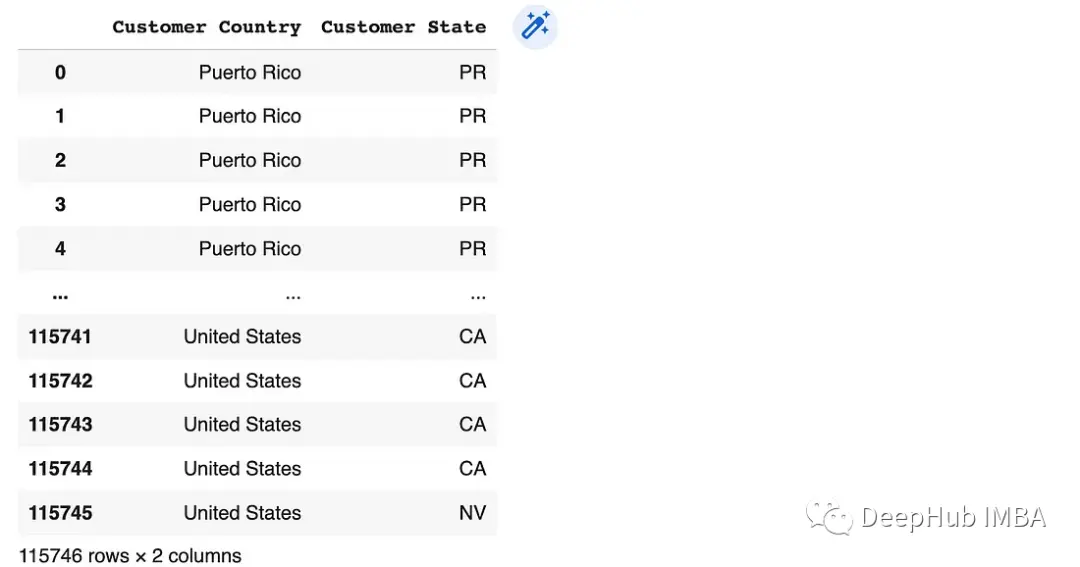The image size is (1080, 567).
Task: Click the CA cell in row 115744
Action: (x=472, y=468)
